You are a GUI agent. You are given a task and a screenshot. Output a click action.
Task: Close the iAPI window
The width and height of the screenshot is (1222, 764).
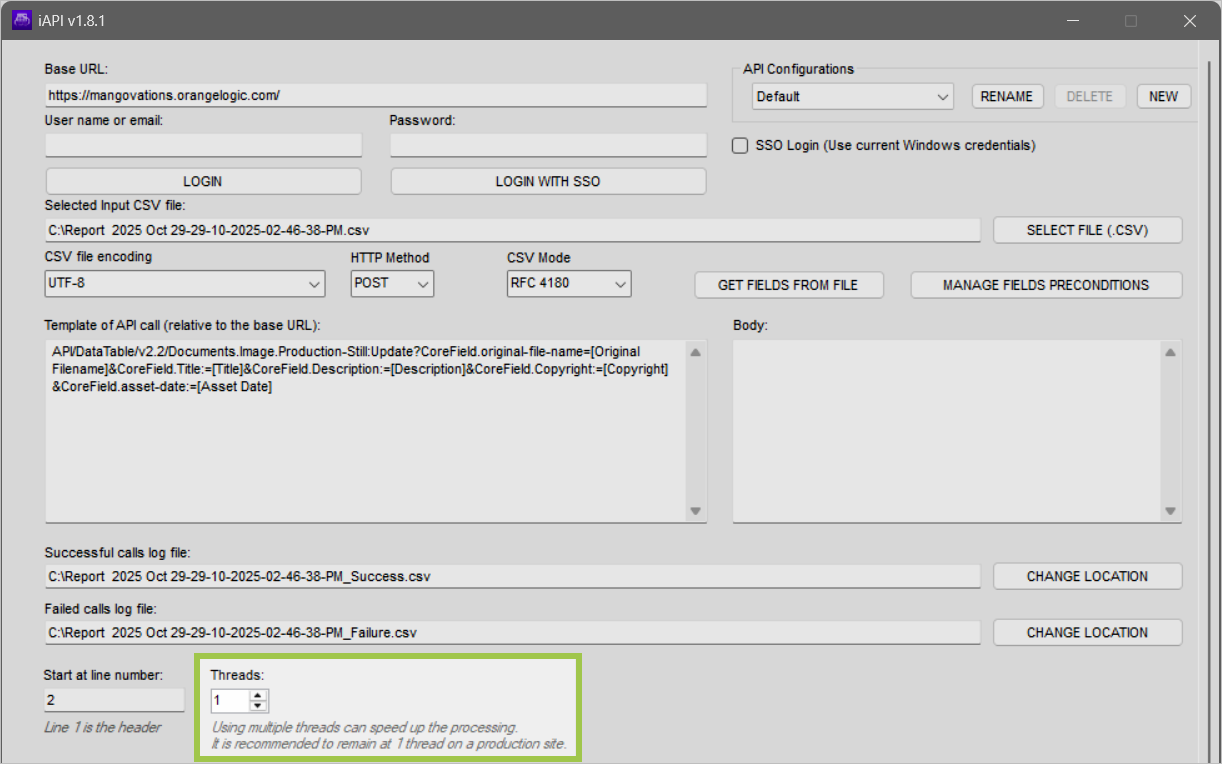(x=1189, y=20)
